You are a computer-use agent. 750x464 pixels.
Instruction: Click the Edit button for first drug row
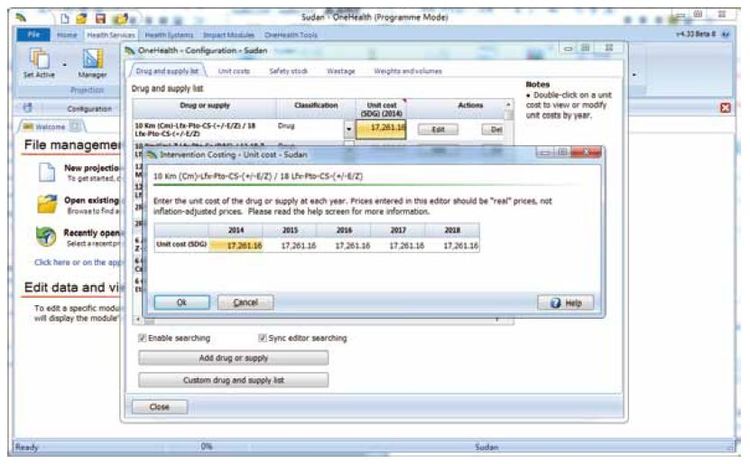[x=438, y=129]
